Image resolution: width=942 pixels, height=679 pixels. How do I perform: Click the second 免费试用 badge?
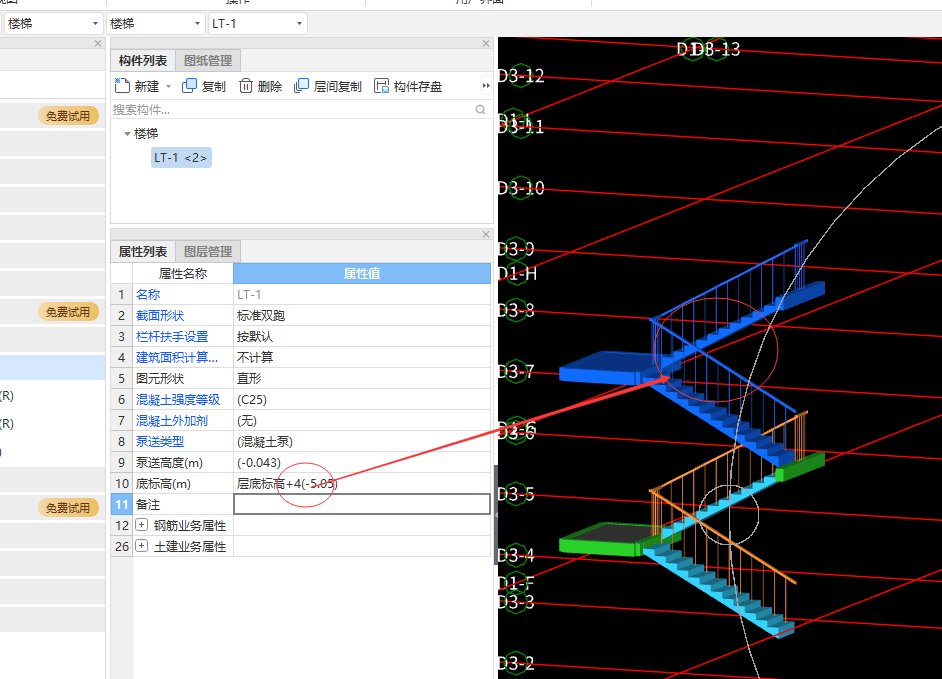click(x=68, y=312)
